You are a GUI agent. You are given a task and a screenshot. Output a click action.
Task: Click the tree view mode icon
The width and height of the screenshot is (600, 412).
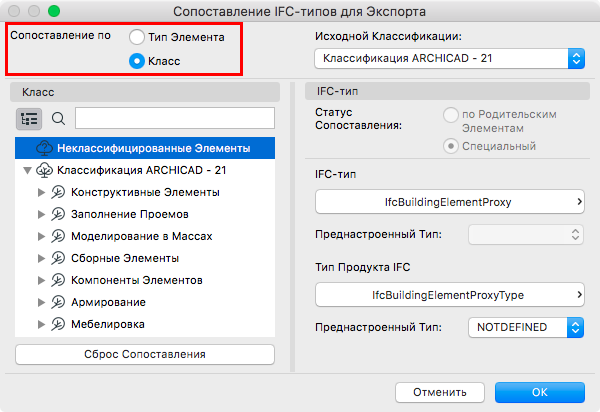pyautogui.click(x=29, y=118)
